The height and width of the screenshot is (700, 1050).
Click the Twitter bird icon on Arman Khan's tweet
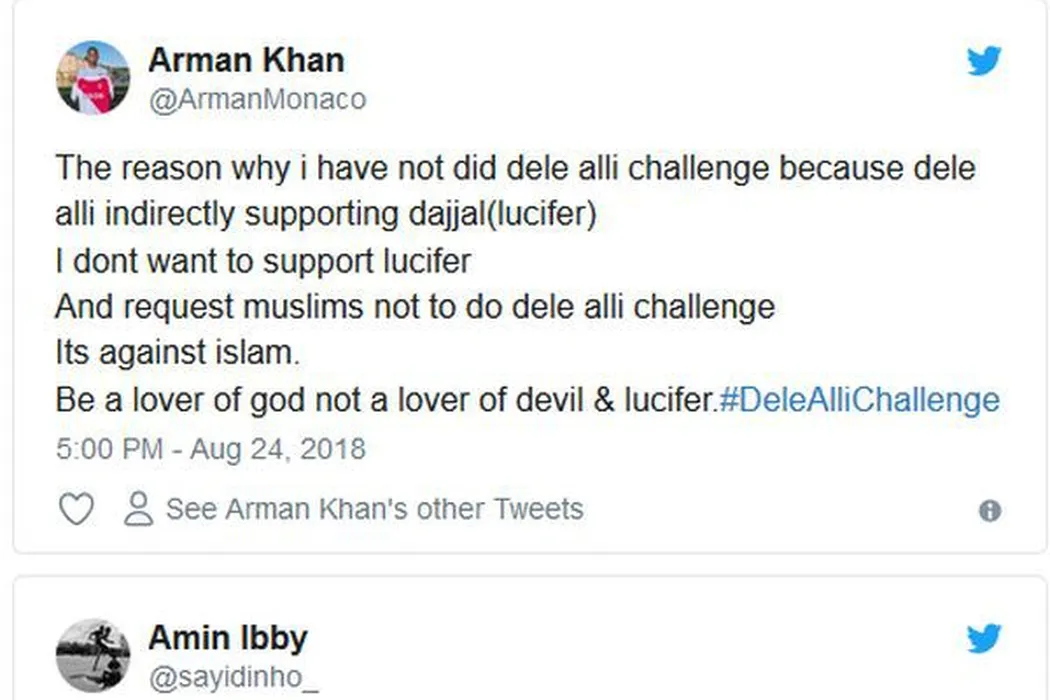click(x=983, y=62)
